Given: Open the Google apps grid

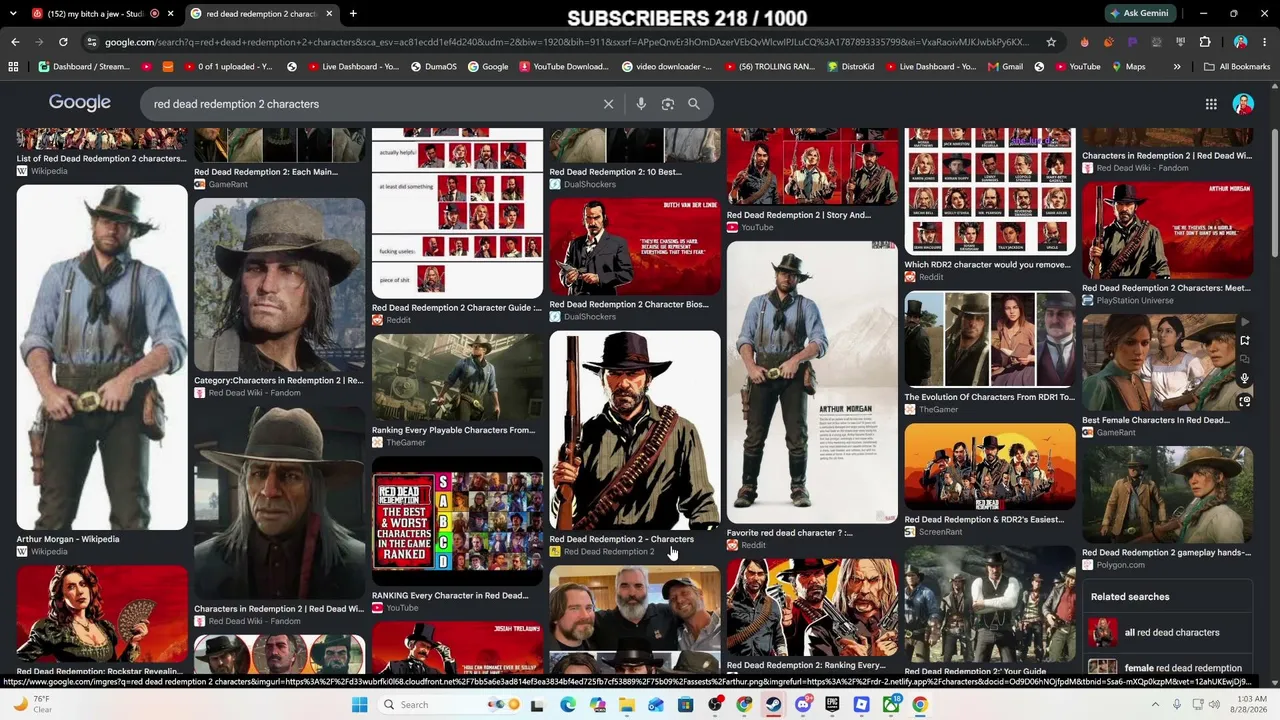Looking at the screenshot, I should 1211,104.
